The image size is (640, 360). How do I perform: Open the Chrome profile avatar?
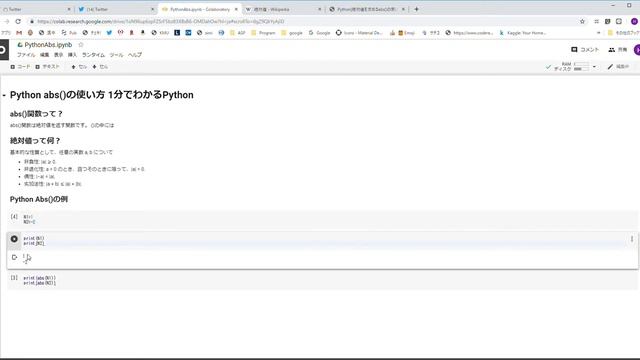[x=634, y=21]
